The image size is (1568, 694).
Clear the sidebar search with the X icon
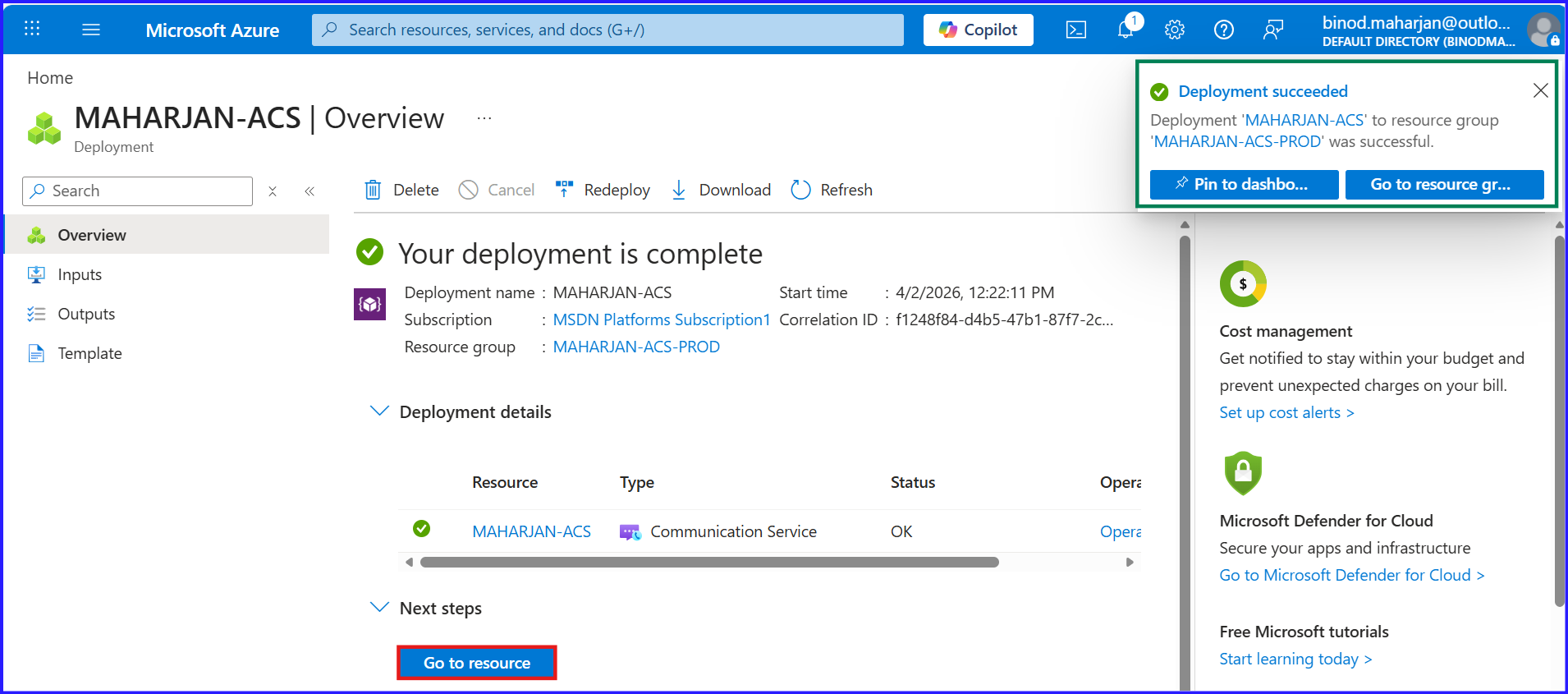273,191
